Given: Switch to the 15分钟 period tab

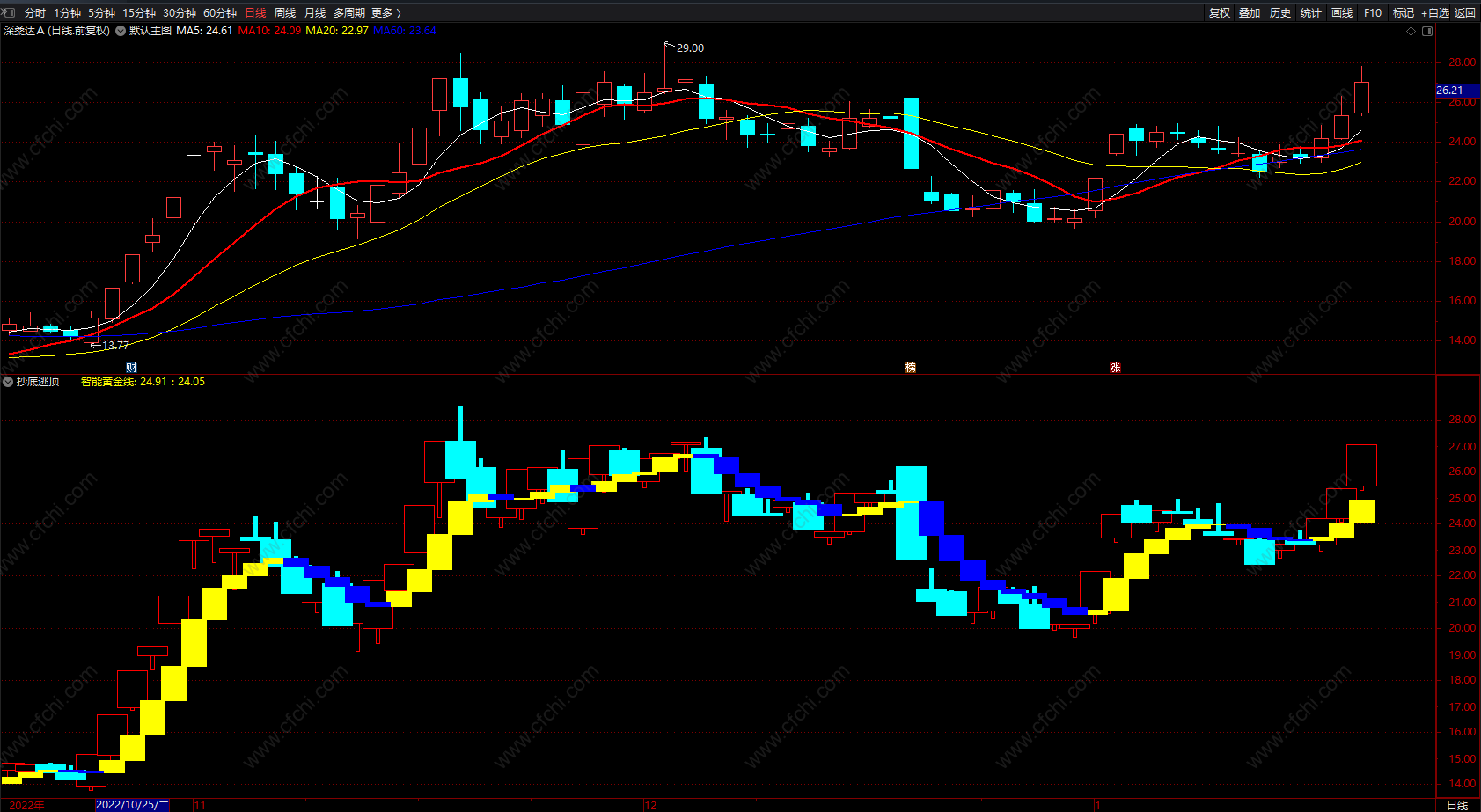Looking at the screenshot, I should click(139, 13).
